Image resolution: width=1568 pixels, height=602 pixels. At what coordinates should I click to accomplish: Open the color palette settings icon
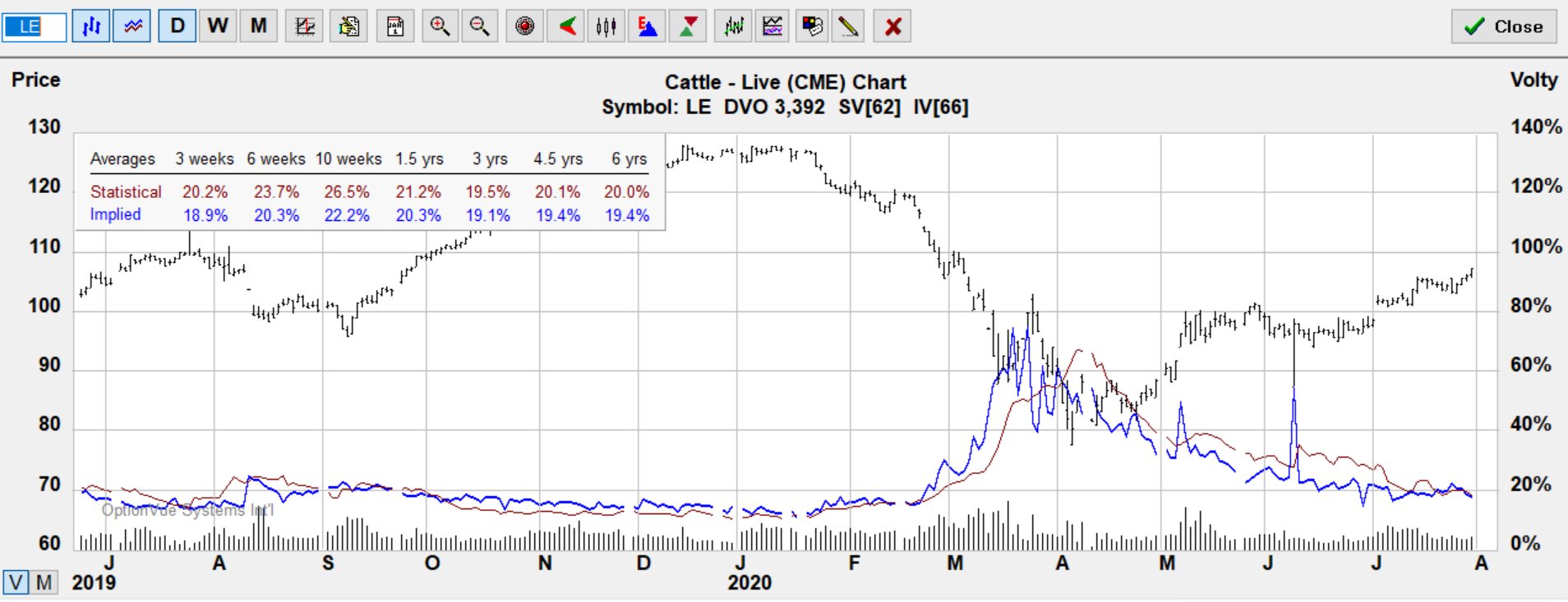(812, 26)
